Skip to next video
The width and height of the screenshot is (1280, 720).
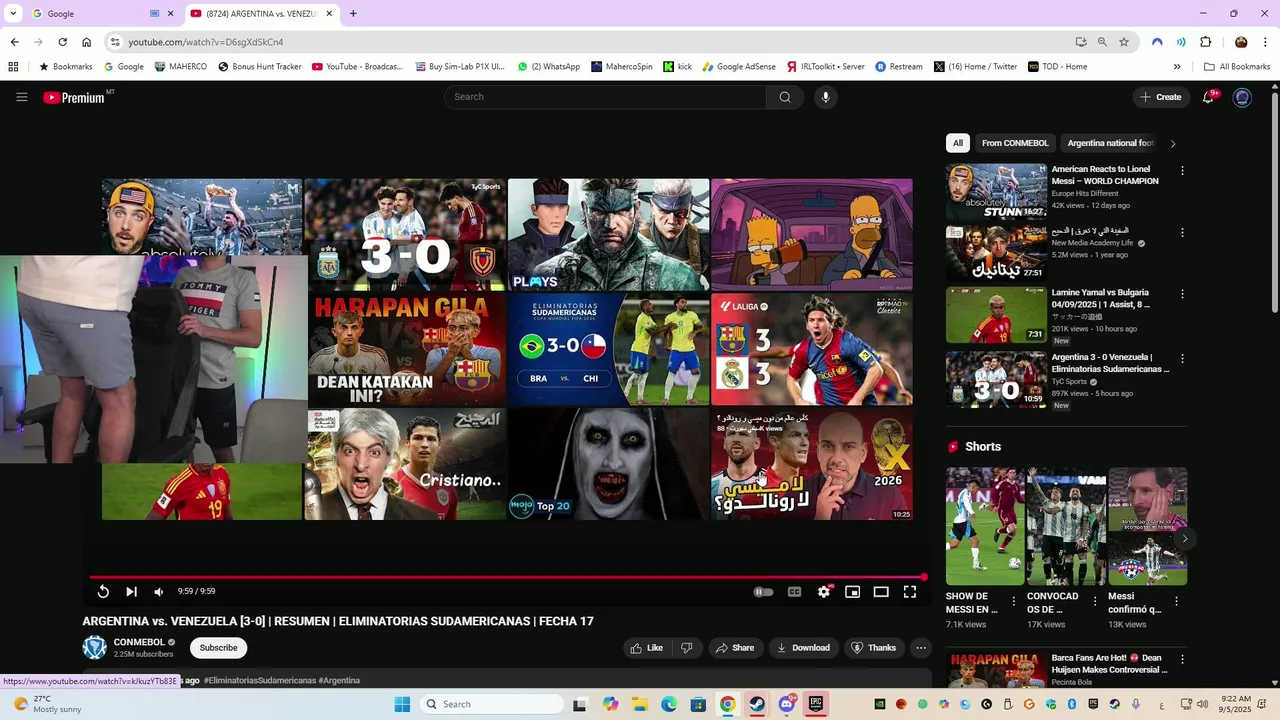[x=131, y=592]
